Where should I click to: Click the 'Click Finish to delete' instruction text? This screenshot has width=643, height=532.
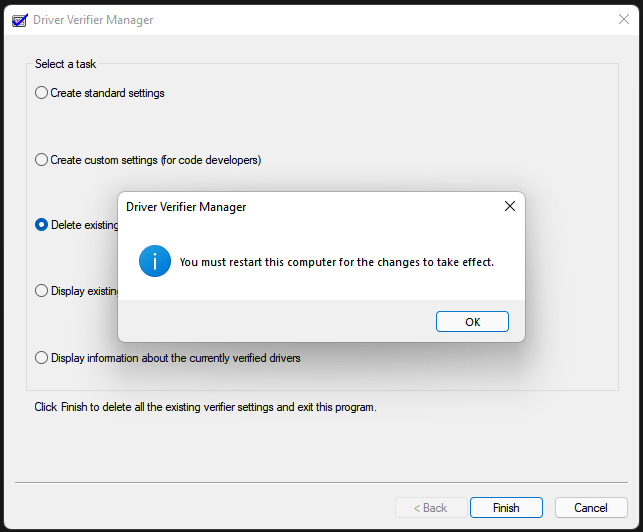pos(205,407)
